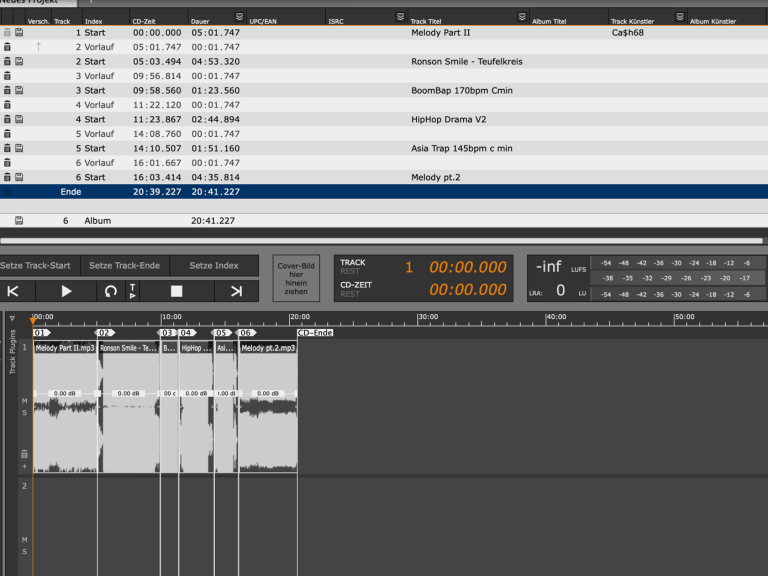Open dropdown next to Dauer column header
The image size is (768, 576).
238,17
